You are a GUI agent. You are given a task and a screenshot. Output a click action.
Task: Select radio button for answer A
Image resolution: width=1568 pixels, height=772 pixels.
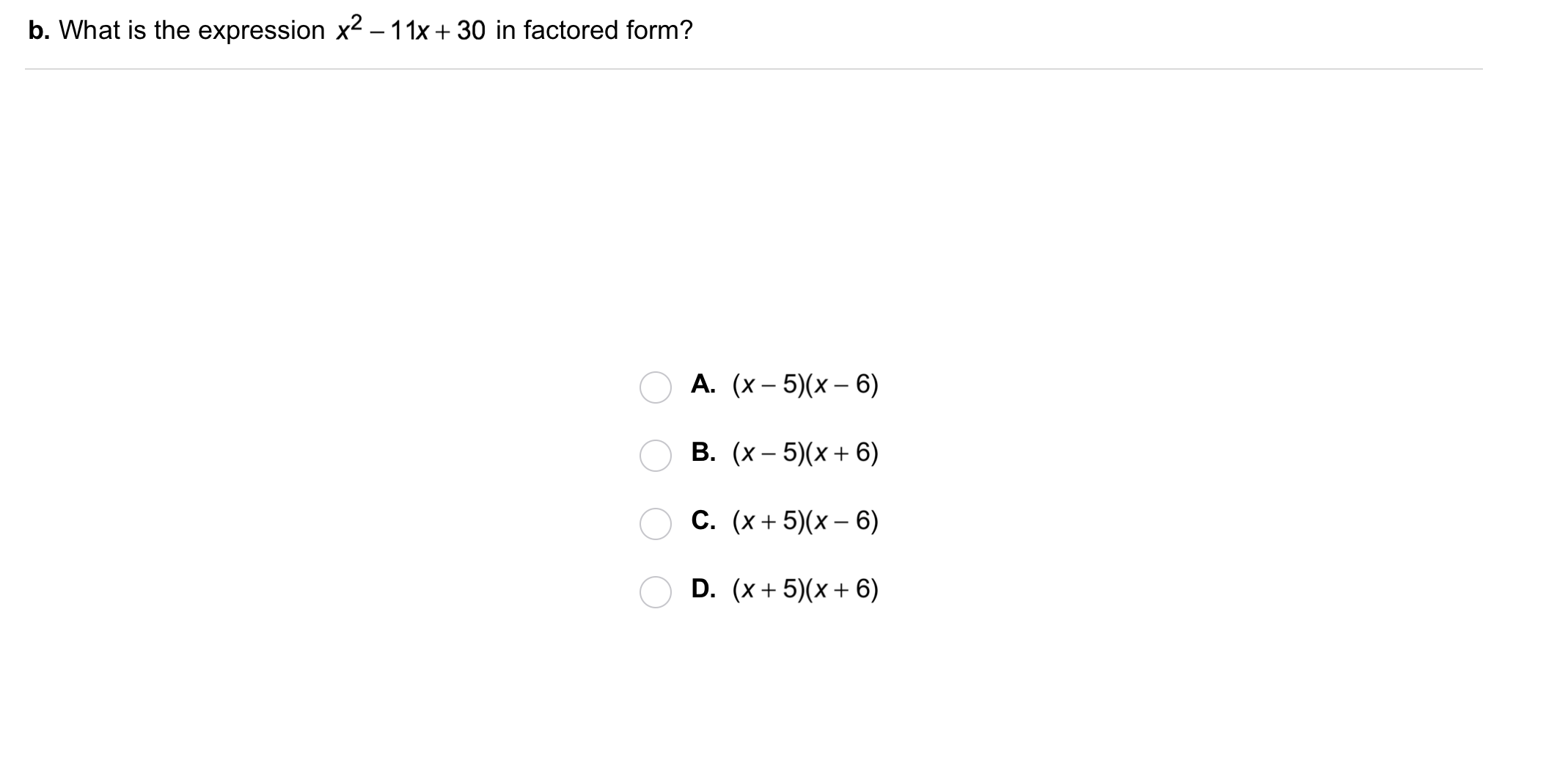655,387
